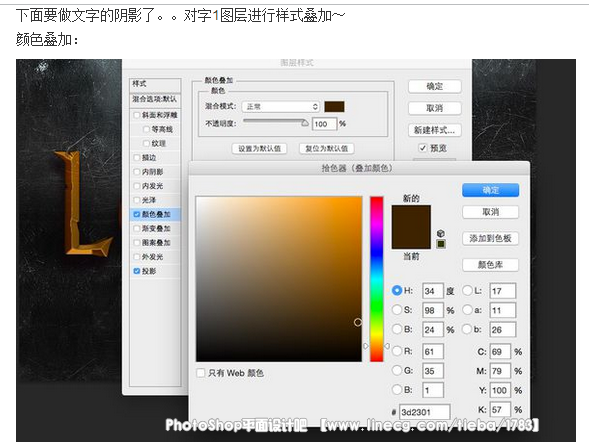
Task: Check the 只有 Web 颜色 checkbox
Action: [201, 373]
